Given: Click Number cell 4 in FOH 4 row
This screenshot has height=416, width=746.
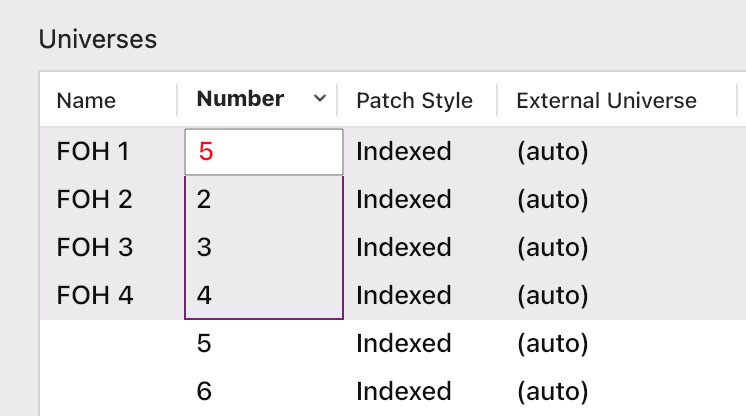Looking at the screenshot, I should pyautogui.click(x=264, y=296).
